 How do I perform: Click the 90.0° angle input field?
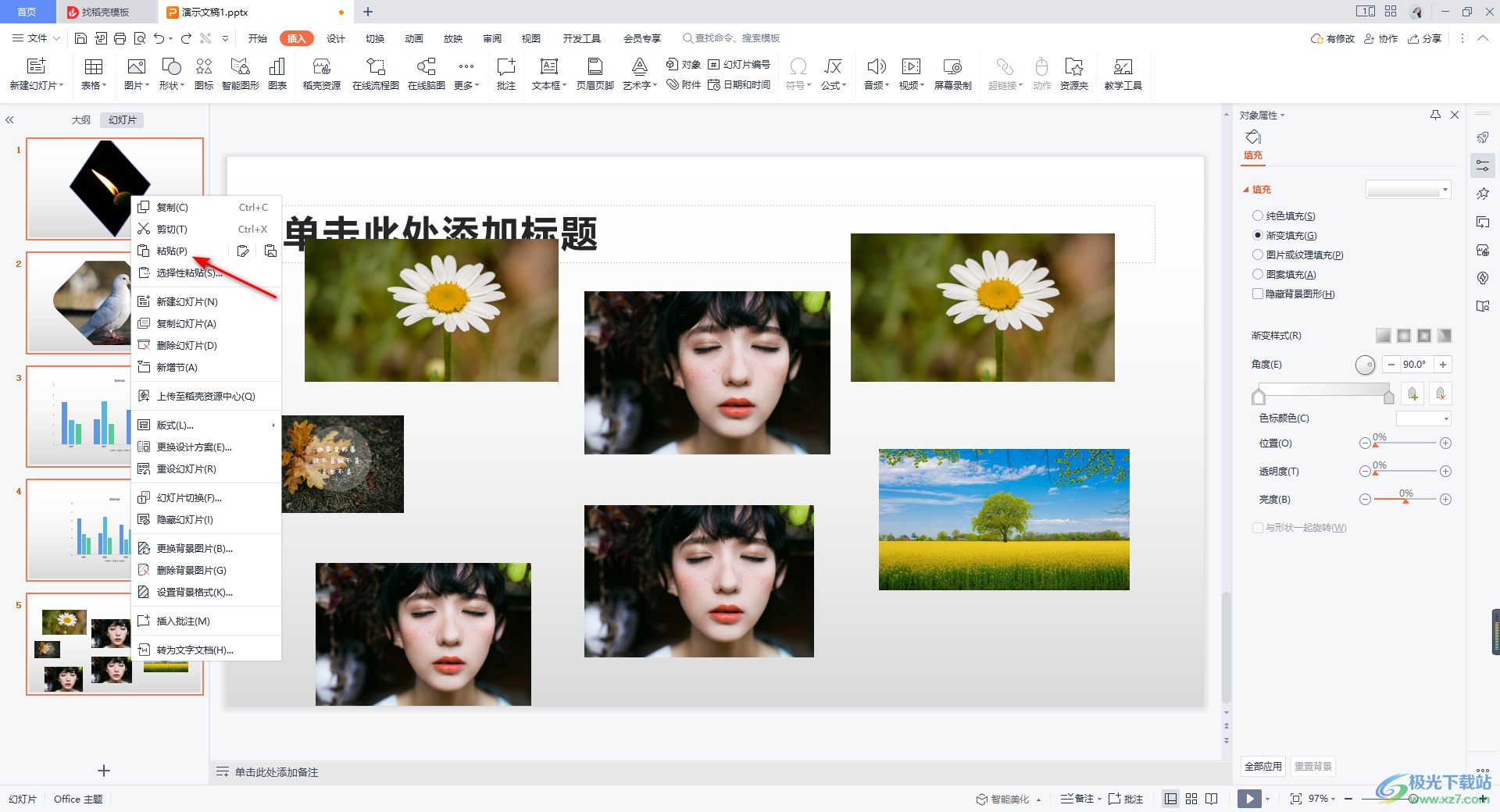(1416, 365)
